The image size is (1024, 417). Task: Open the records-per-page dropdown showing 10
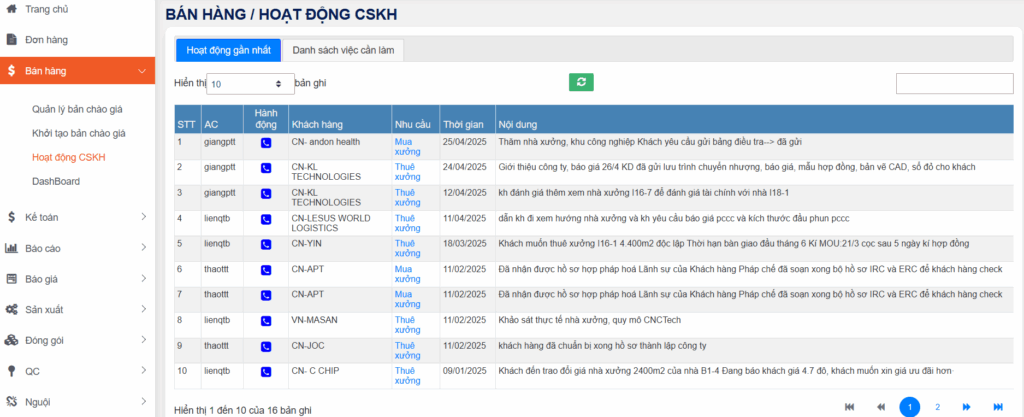249,84
